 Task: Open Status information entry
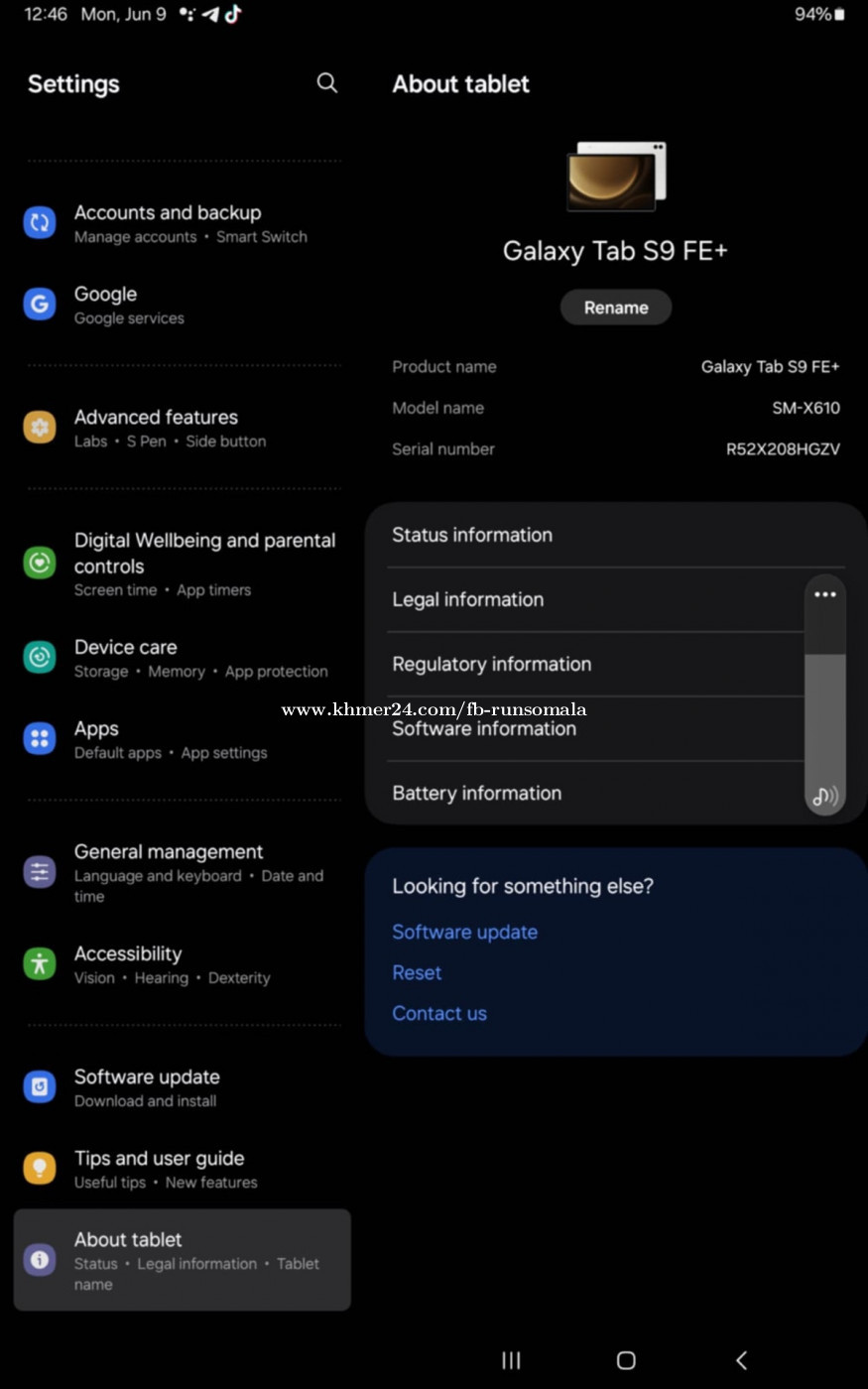click(595, 535)
